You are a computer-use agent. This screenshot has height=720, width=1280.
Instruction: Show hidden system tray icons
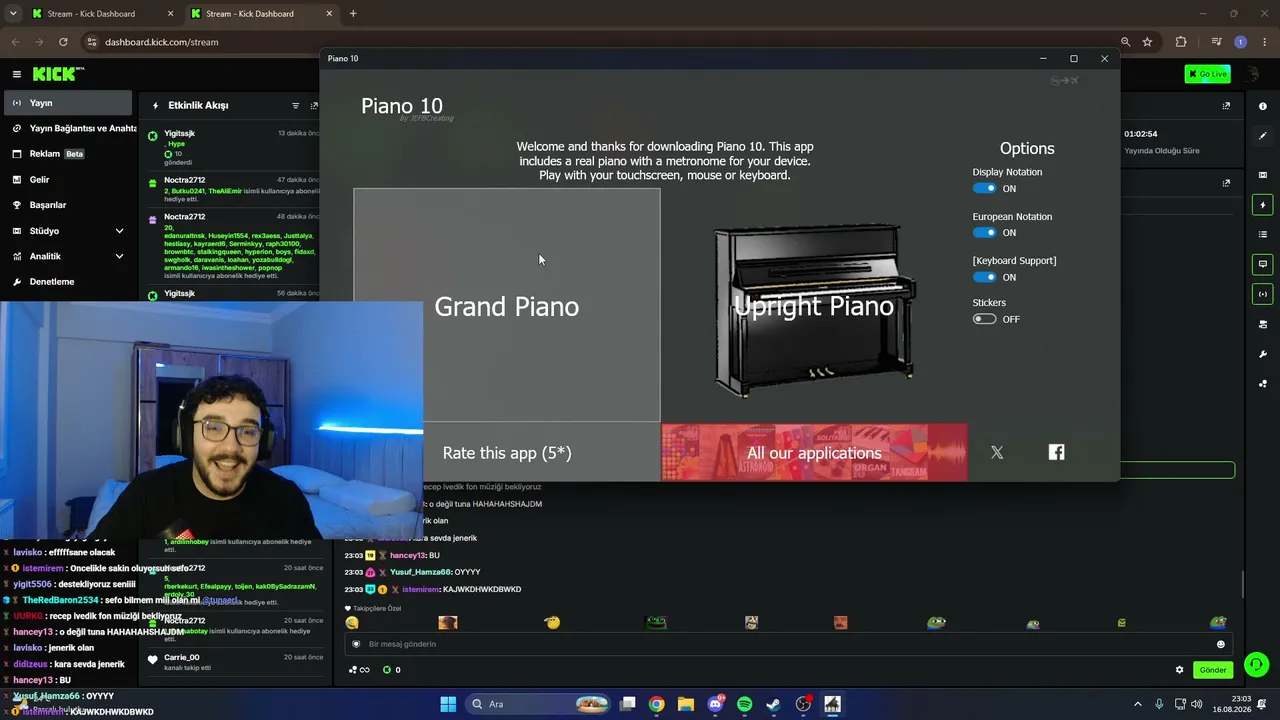pos(1137,704)
